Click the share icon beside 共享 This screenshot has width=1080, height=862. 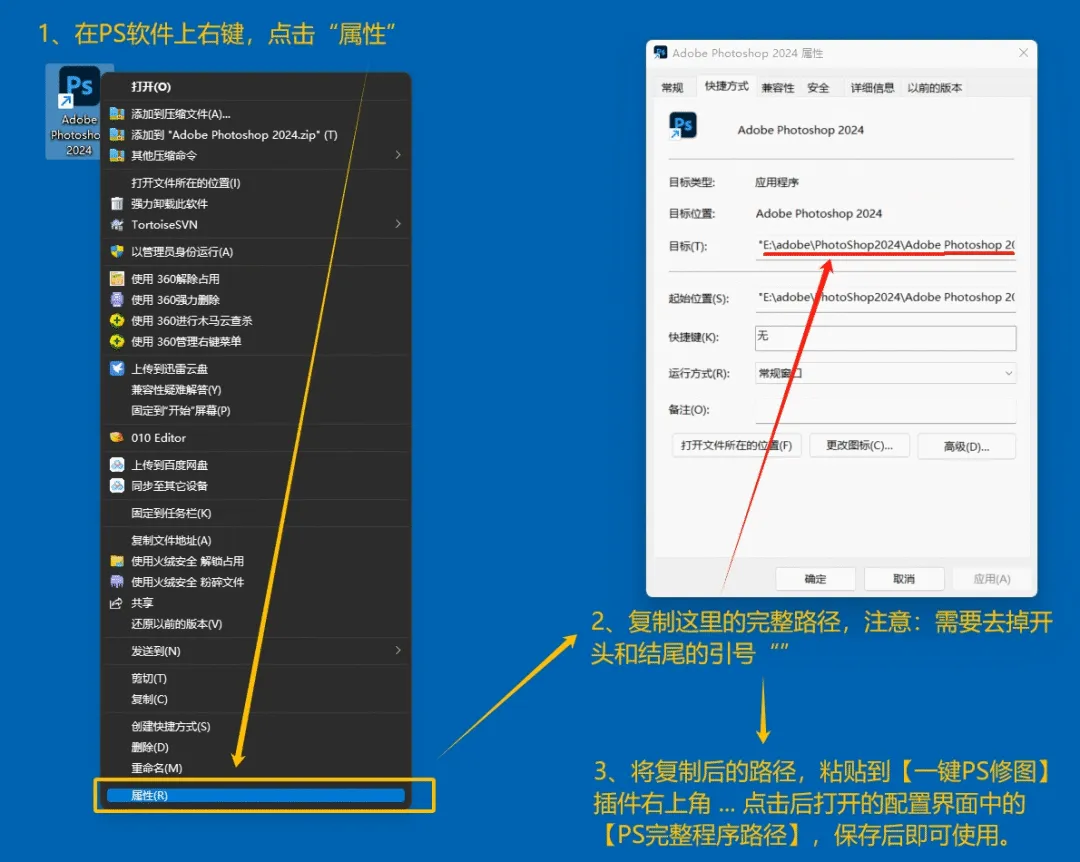(x=116, y=603)
